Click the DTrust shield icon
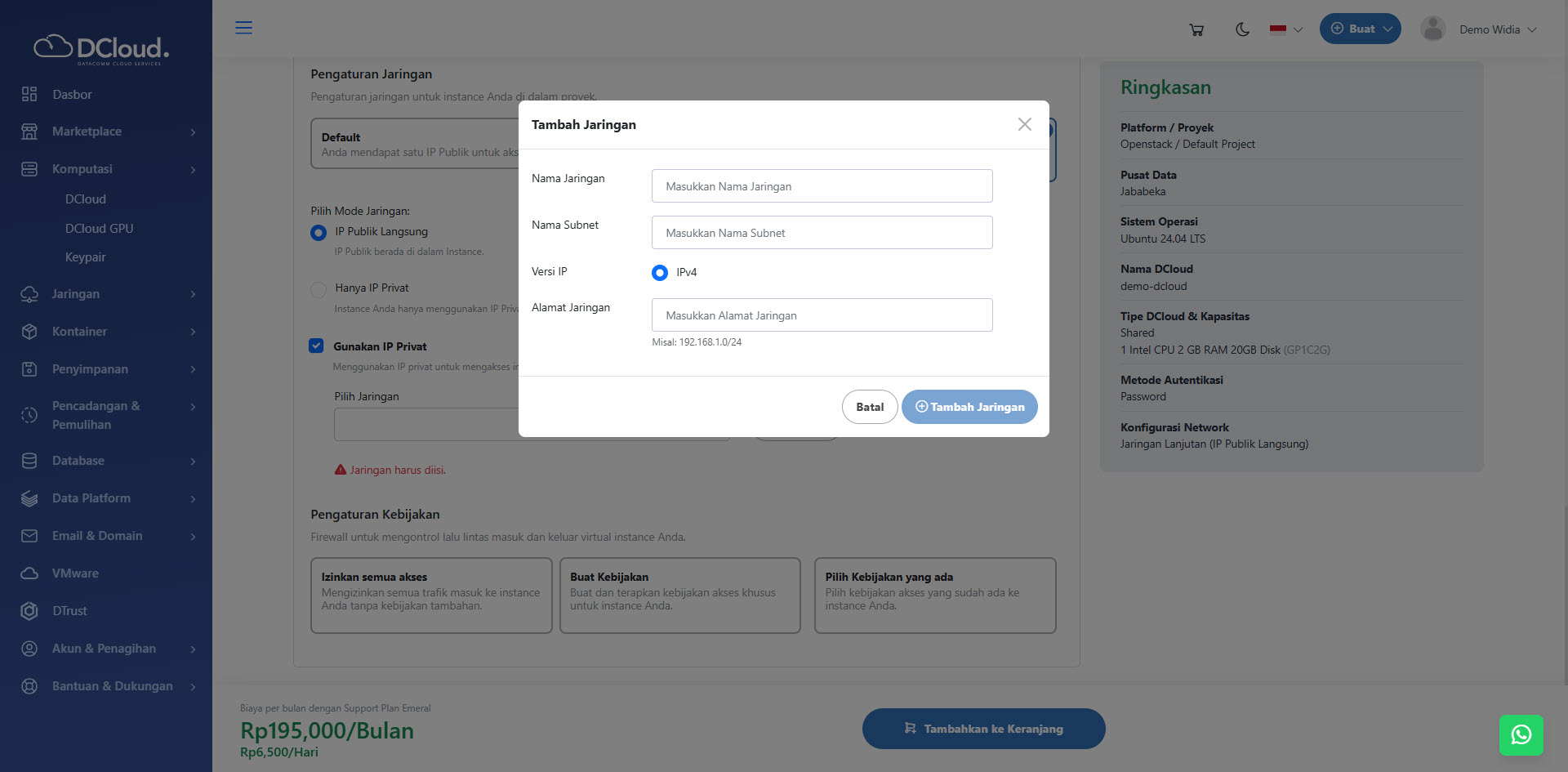This screenshot has width=1568, height=772. (29, 611)
